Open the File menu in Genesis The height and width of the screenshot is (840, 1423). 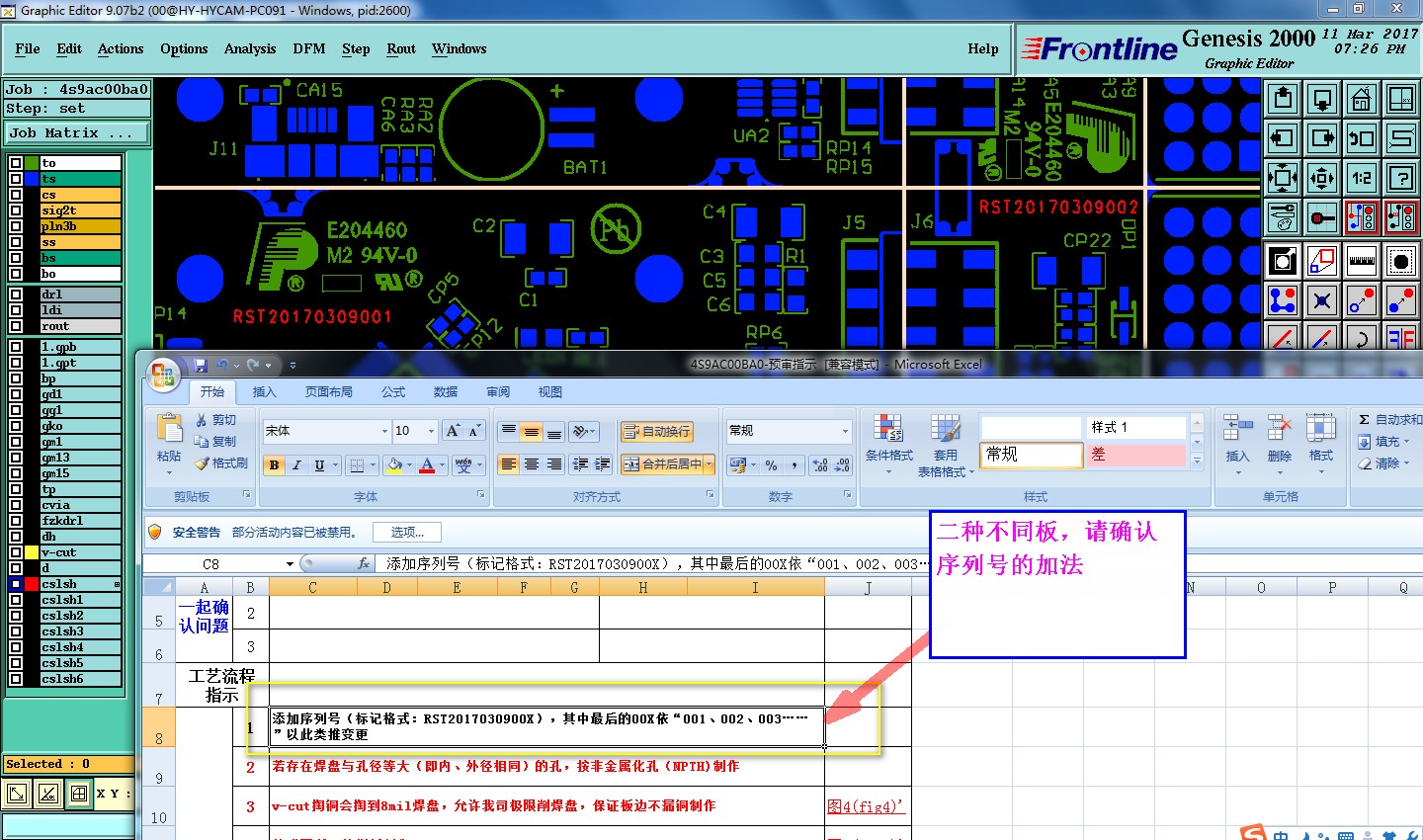(x=28, y=48)
